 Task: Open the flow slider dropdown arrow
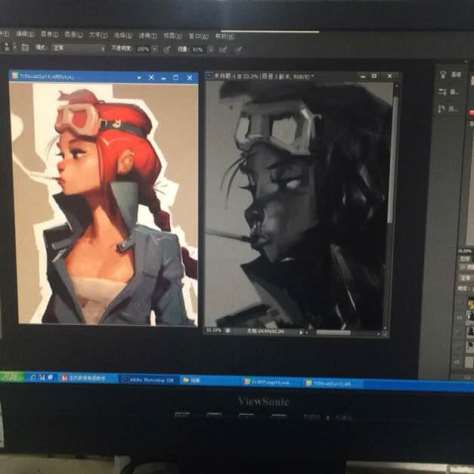211,50
